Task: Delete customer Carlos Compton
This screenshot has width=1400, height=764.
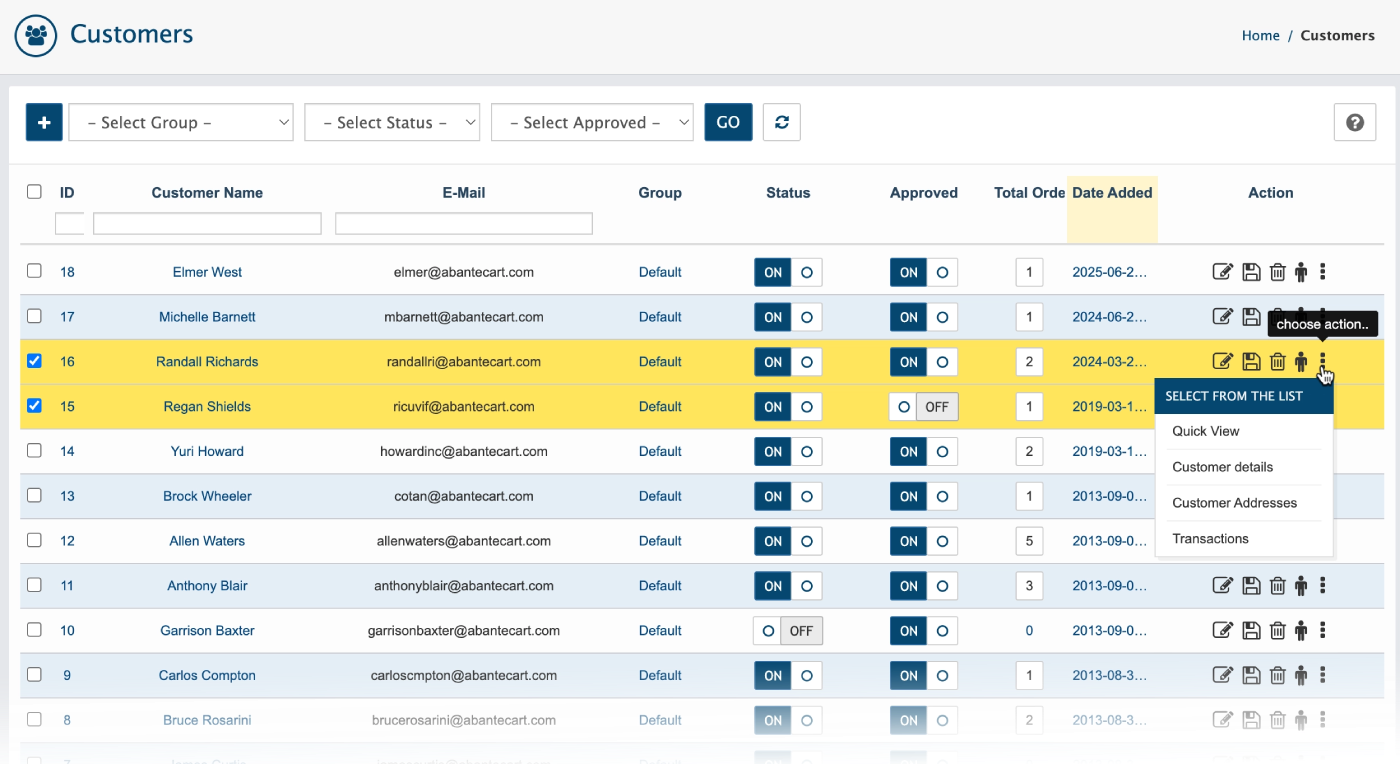Action: [x=1277, y=676]
